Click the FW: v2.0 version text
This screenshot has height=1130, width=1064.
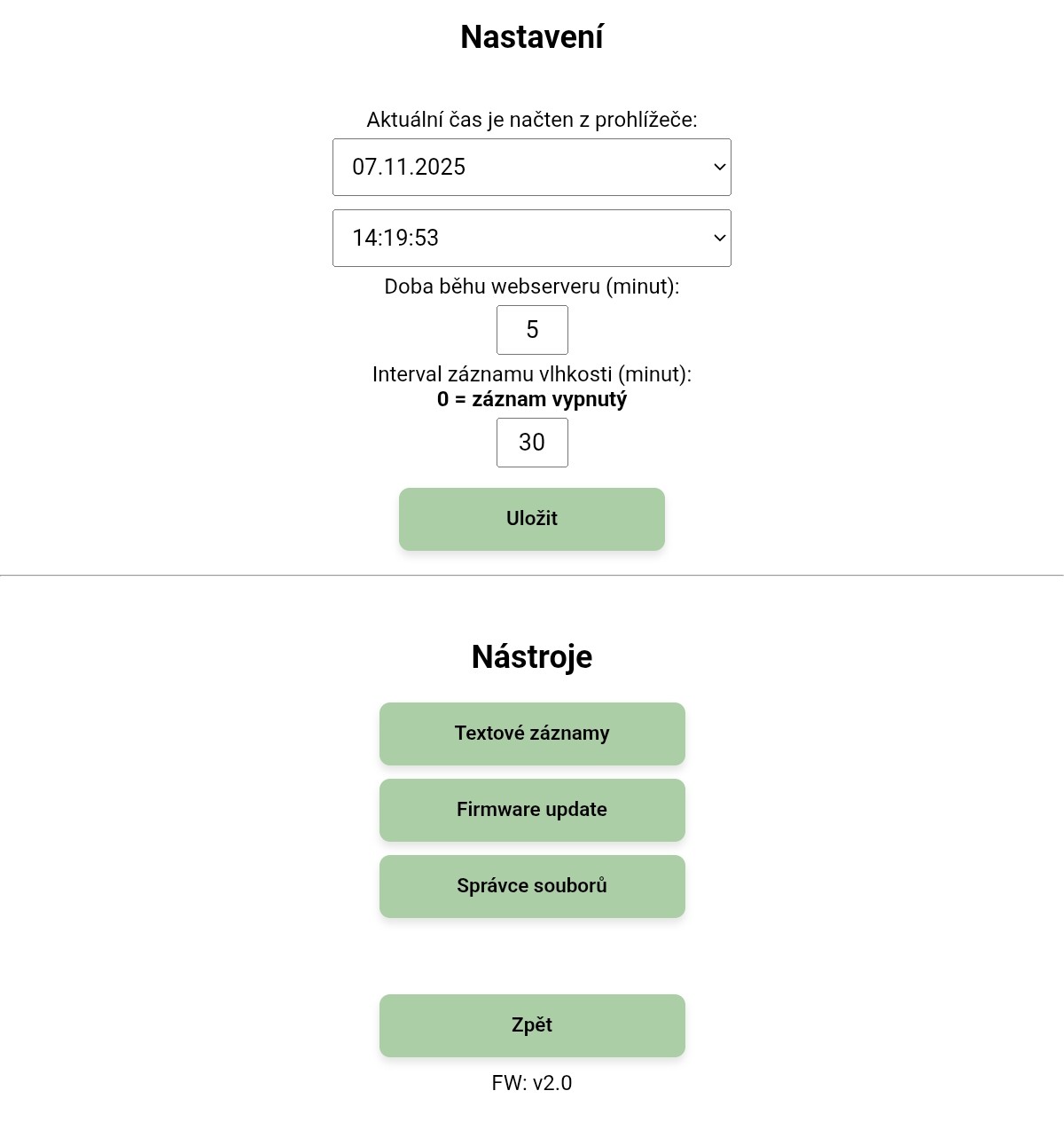pyautogui.click(x=532, y=1083)
